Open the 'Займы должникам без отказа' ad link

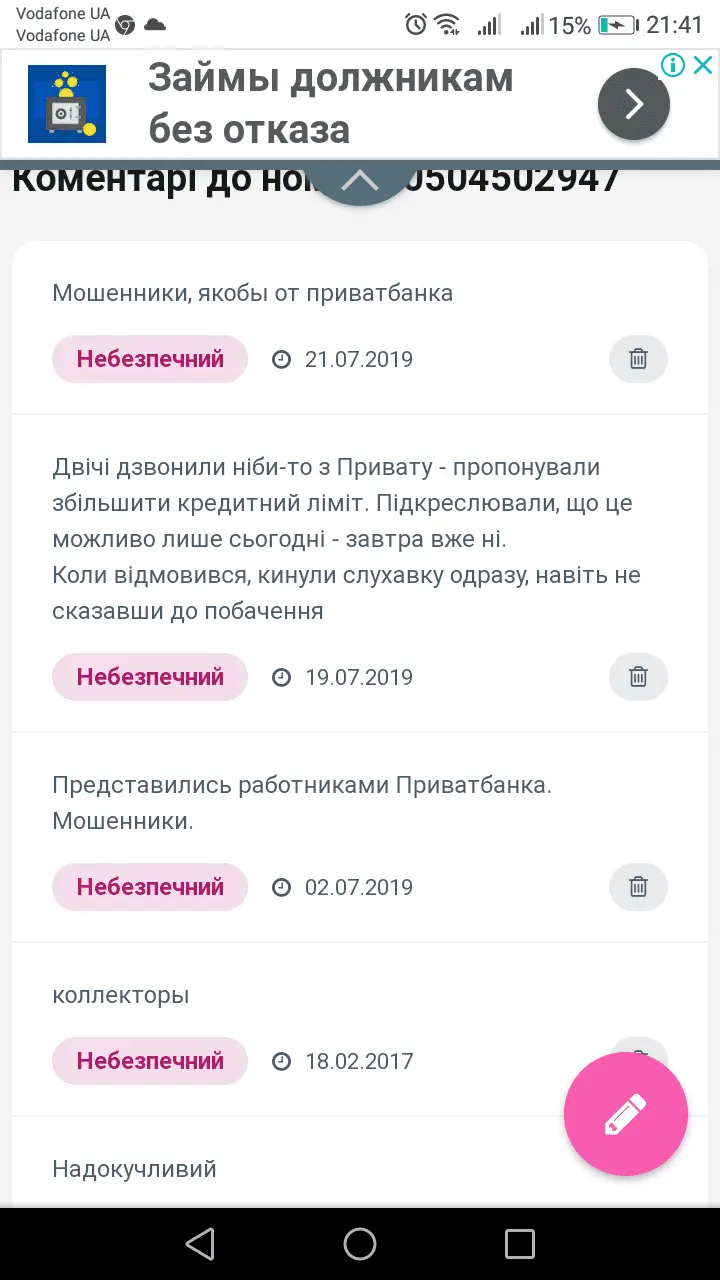pos(330,104)
